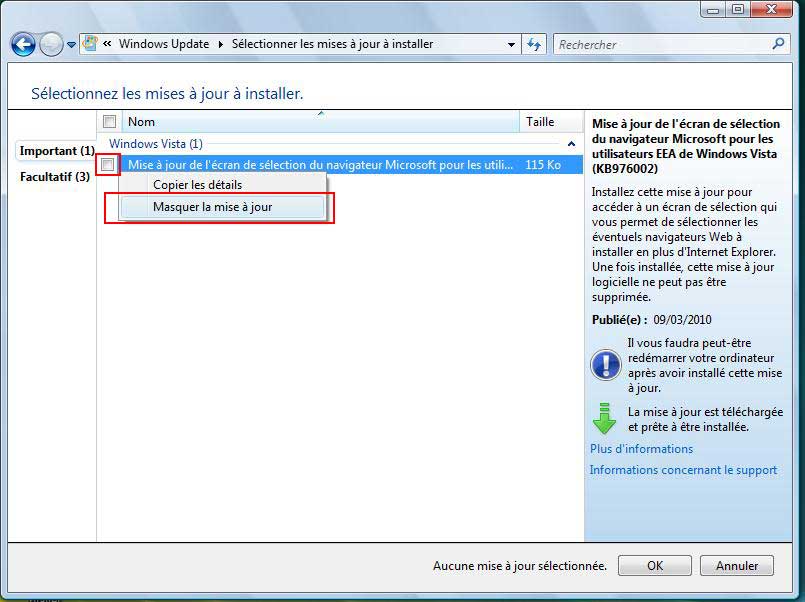Click the green download arrow icon
The width and height of the screenshot is (805, 602).
click(604, 419)
